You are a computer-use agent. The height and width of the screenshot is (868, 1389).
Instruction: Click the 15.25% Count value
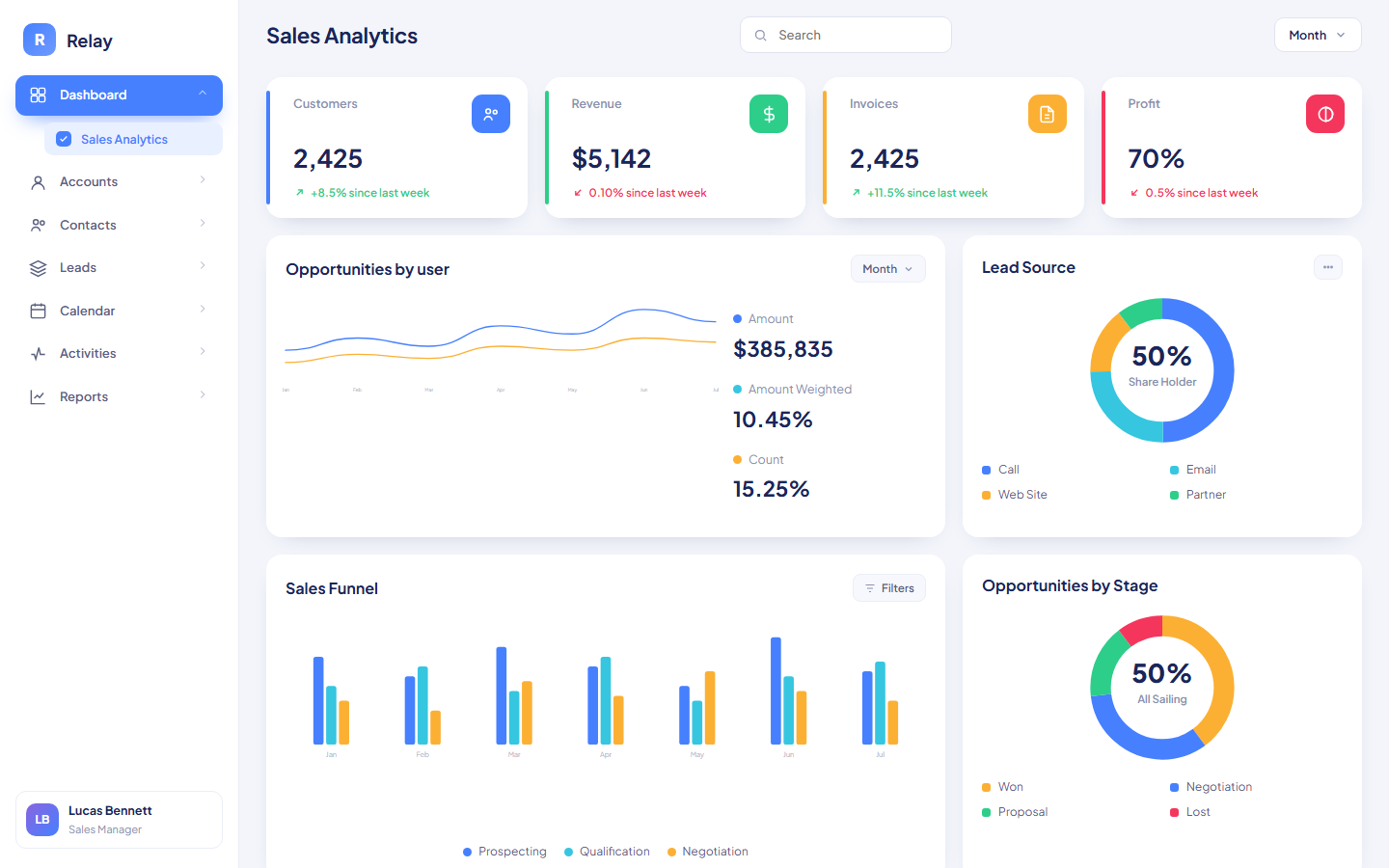[772, 489]
